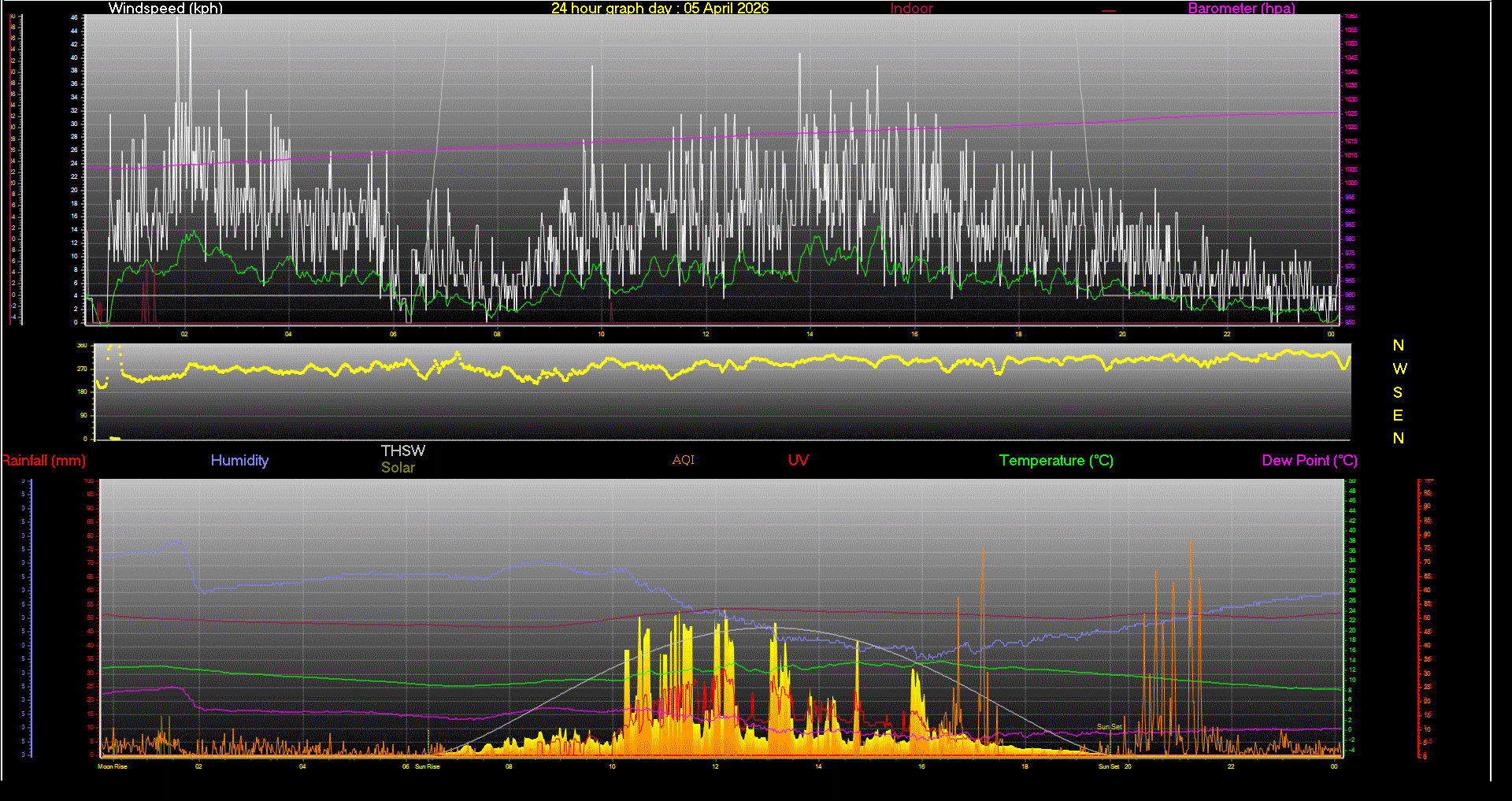
Task: Click the Barometer (hpa) legend label
Action: [x=1241, y=9]
